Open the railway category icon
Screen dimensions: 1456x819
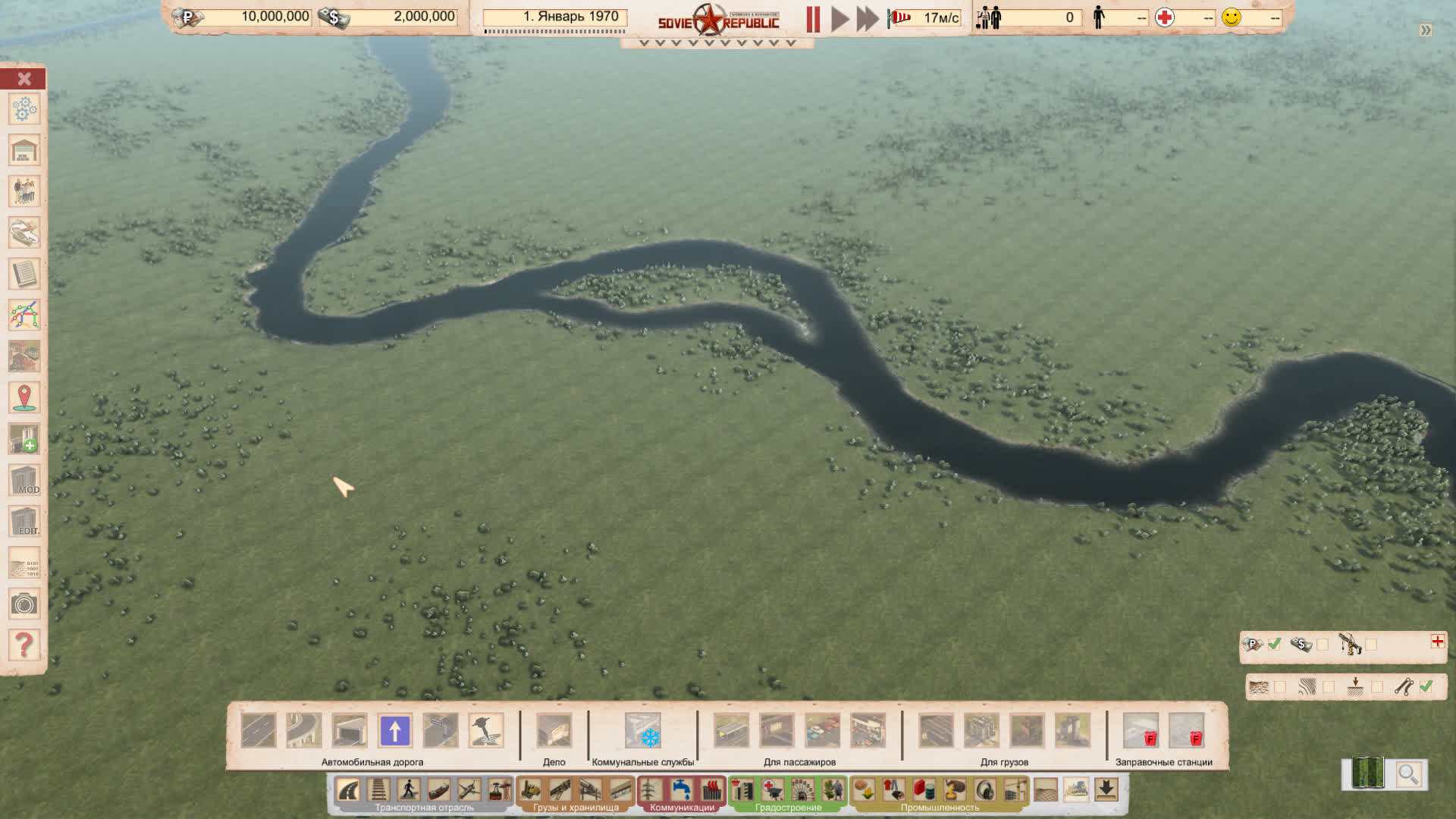coord(378,790)
